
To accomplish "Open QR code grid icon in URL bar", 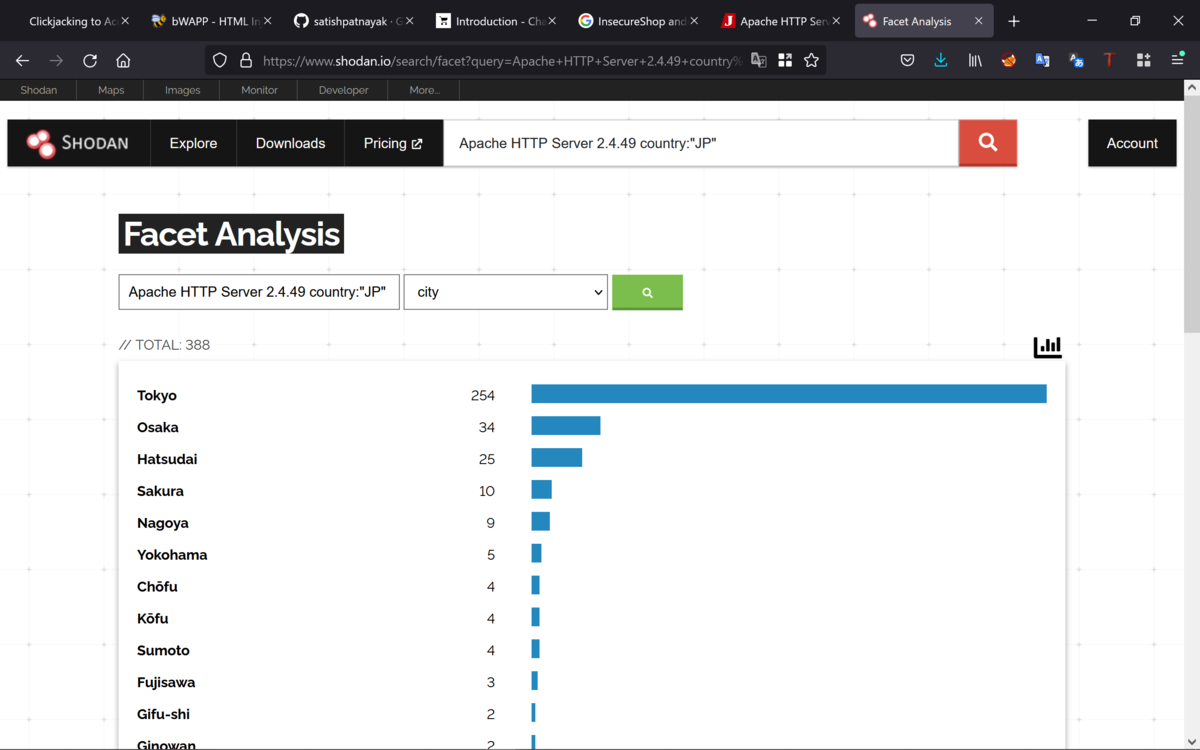I will tap(785, 60).
